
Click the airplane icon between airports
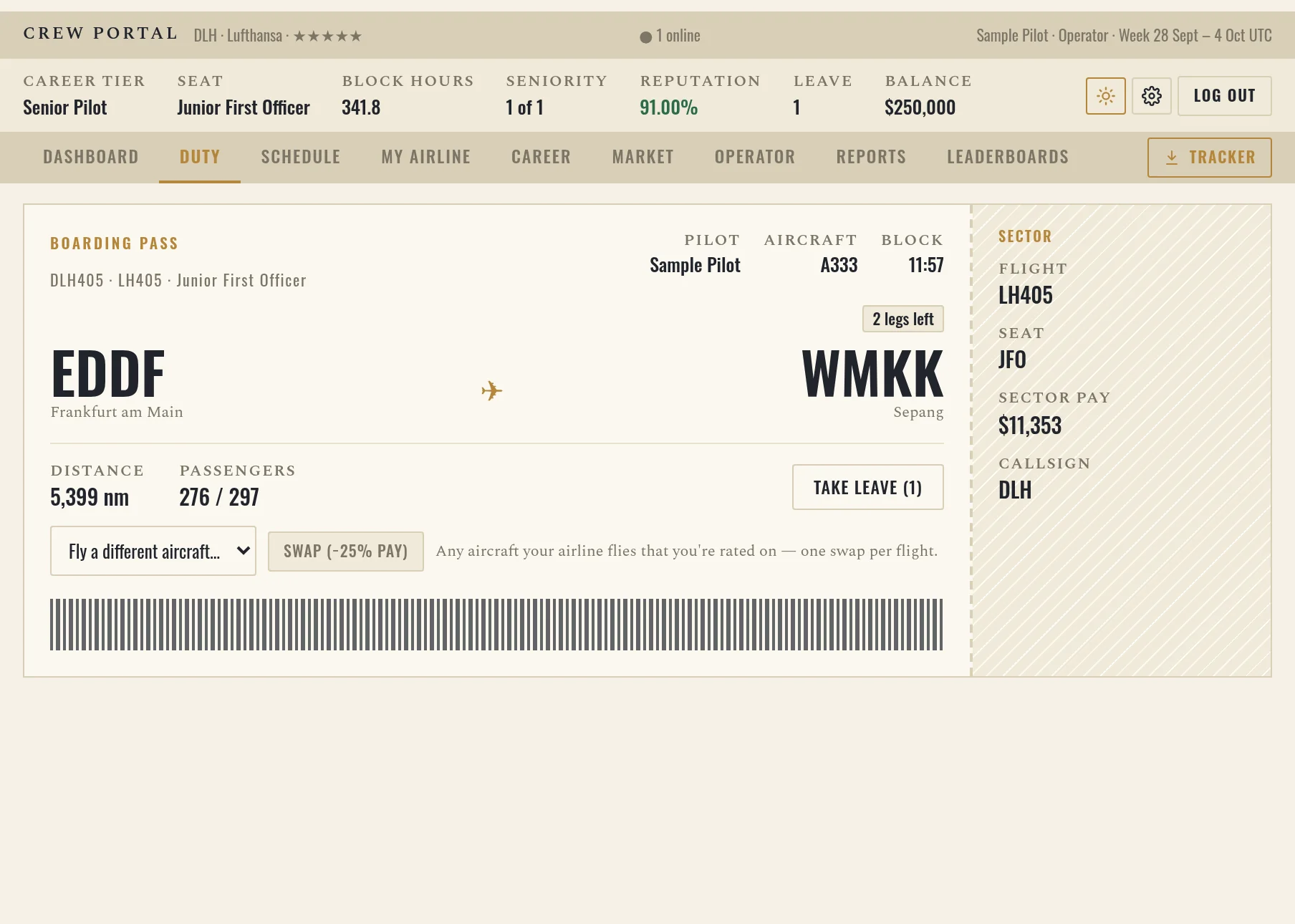[x=492, y=390]
